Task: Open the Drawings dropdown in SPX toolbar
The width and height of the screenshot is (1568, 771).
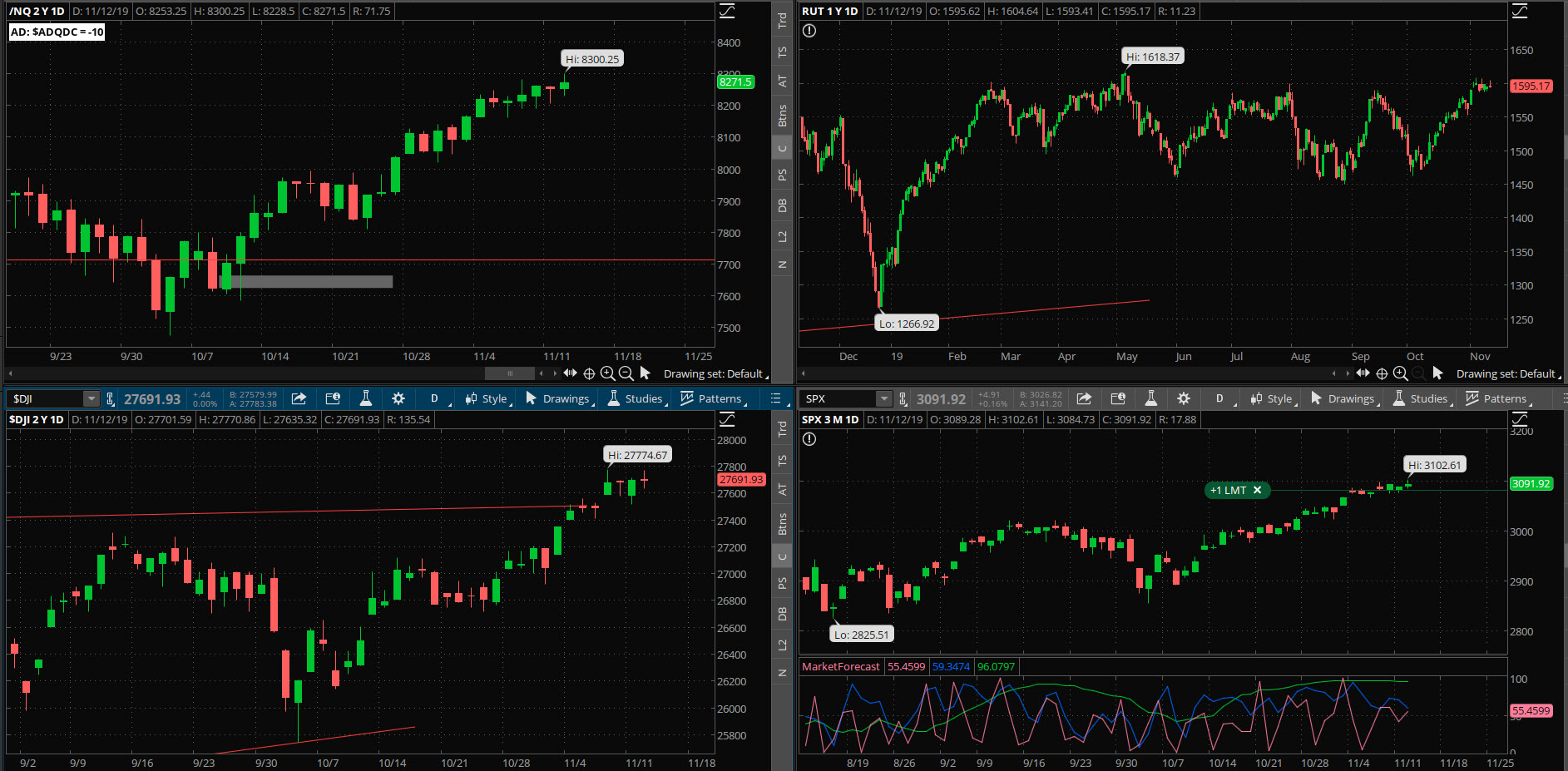Action: point(1345,398)
